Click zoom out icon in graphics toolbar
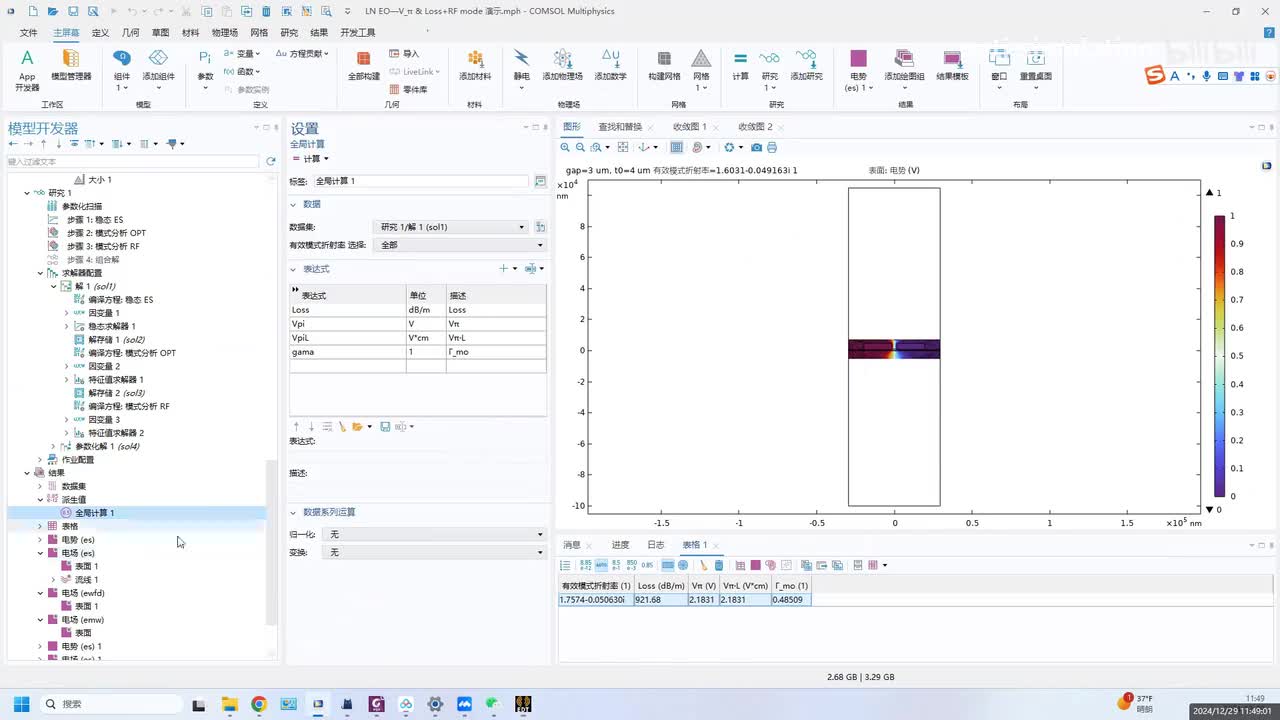Image resolution: width=1280 pixels, height=720 pixels. pyautogui.click(x=581, y=147)
